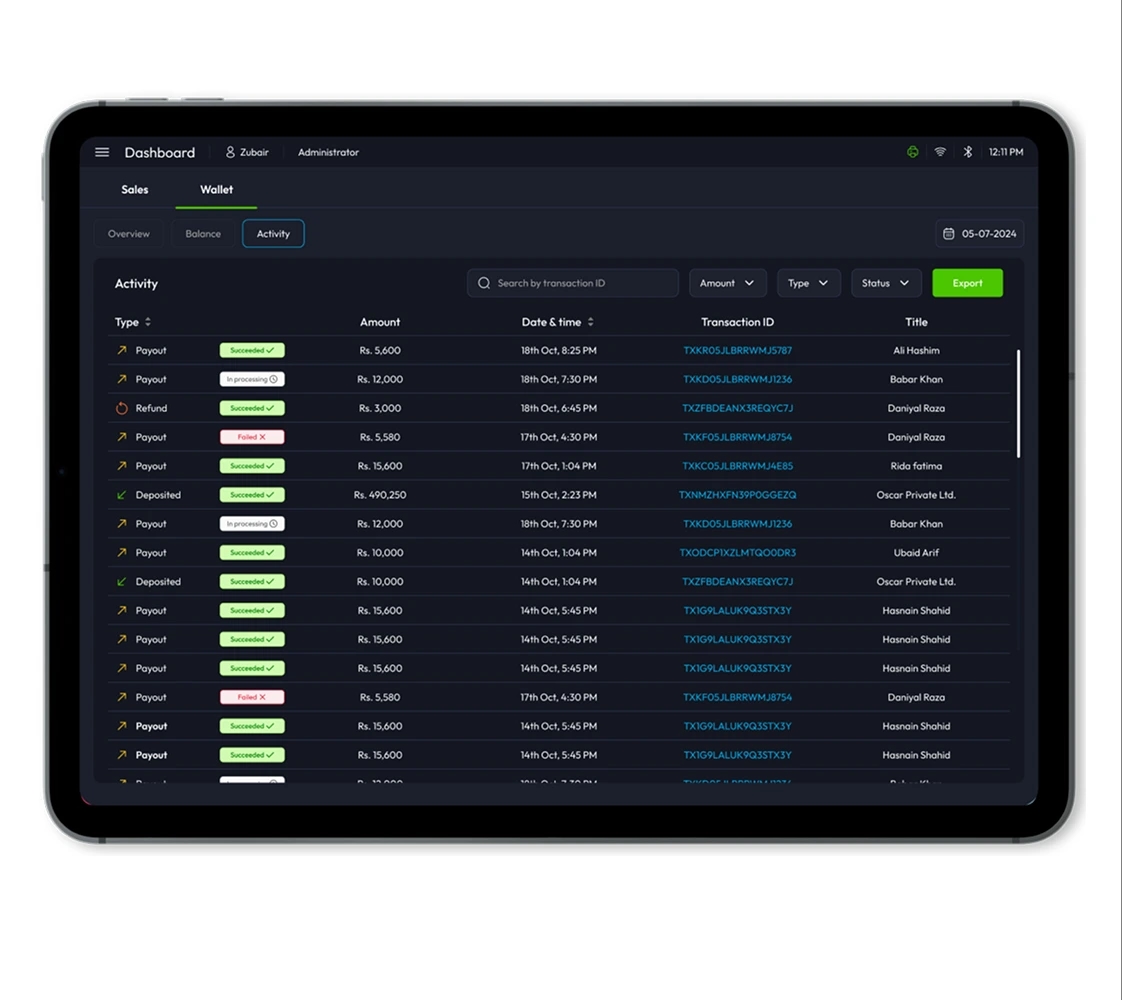Toggle the Type column sort arrows

[x=146, y=322]
